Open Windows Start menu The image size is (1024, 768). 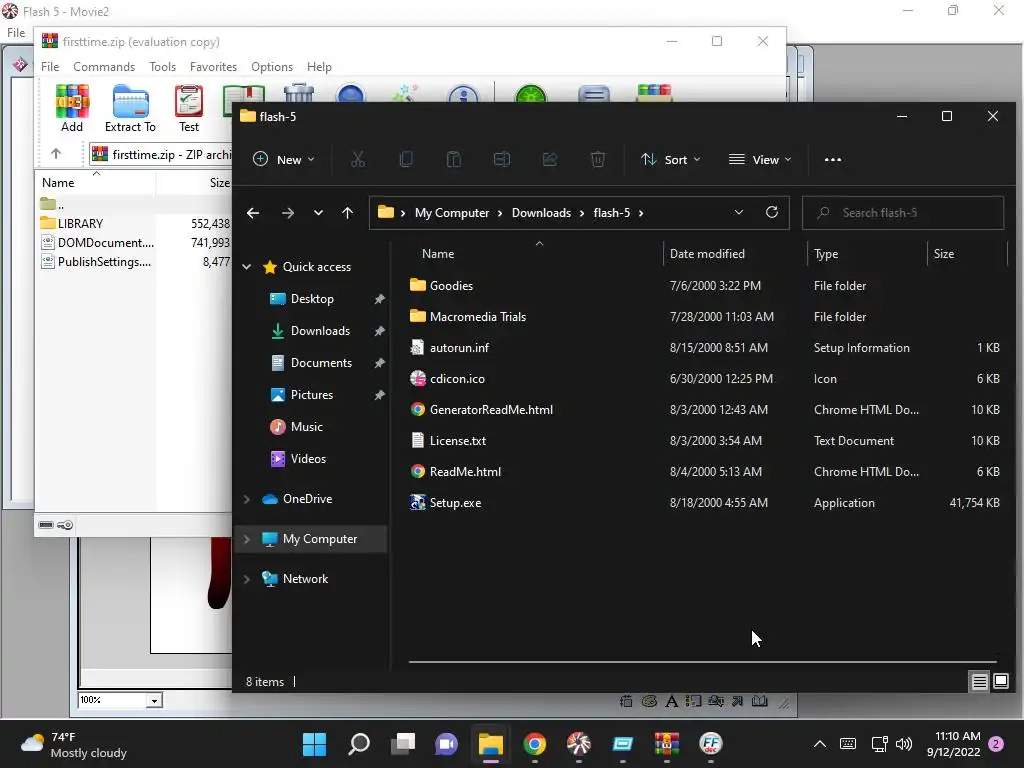coord(314,744)
